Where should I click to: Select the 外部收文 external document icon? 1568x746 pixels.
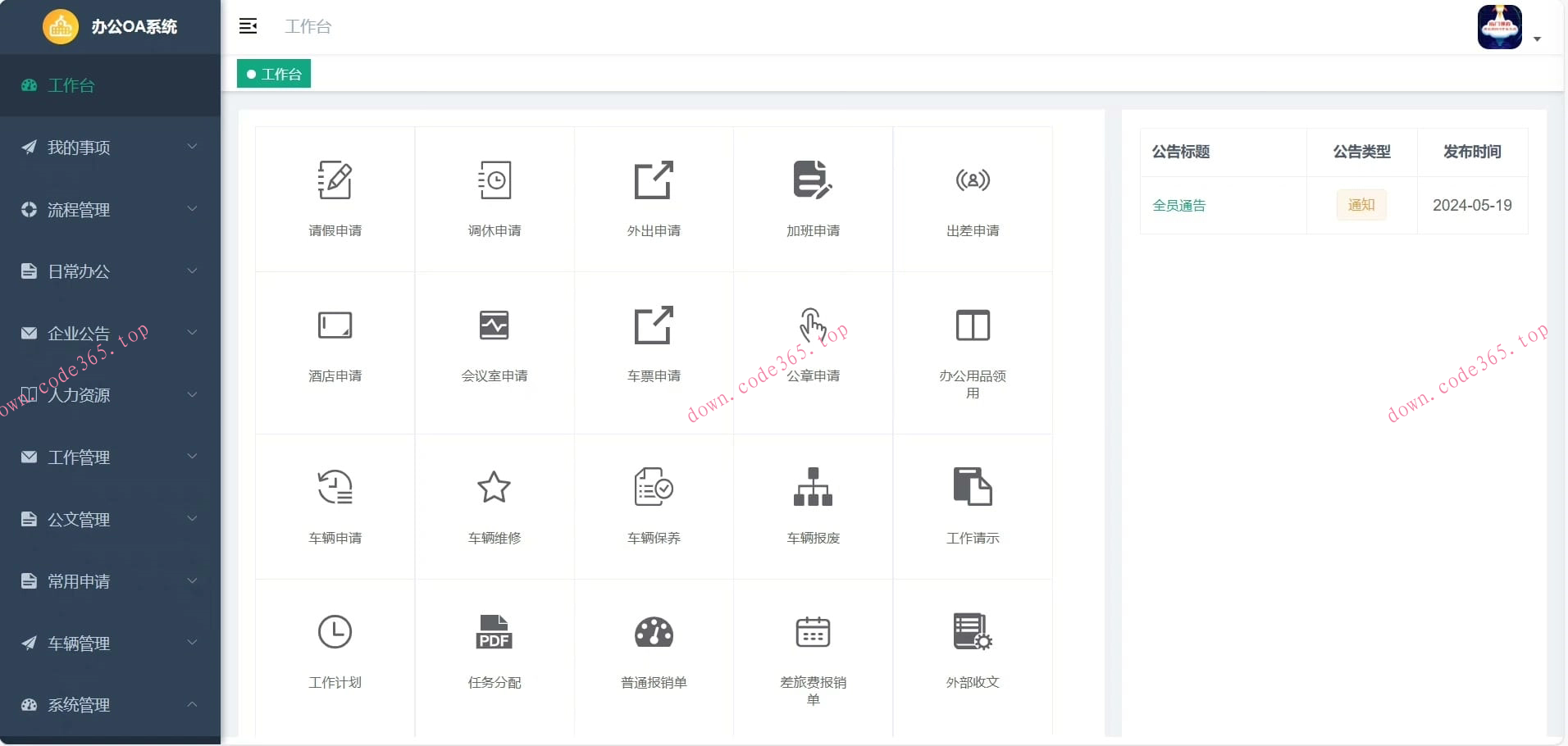pyautogui.click(x=971, y=650)
